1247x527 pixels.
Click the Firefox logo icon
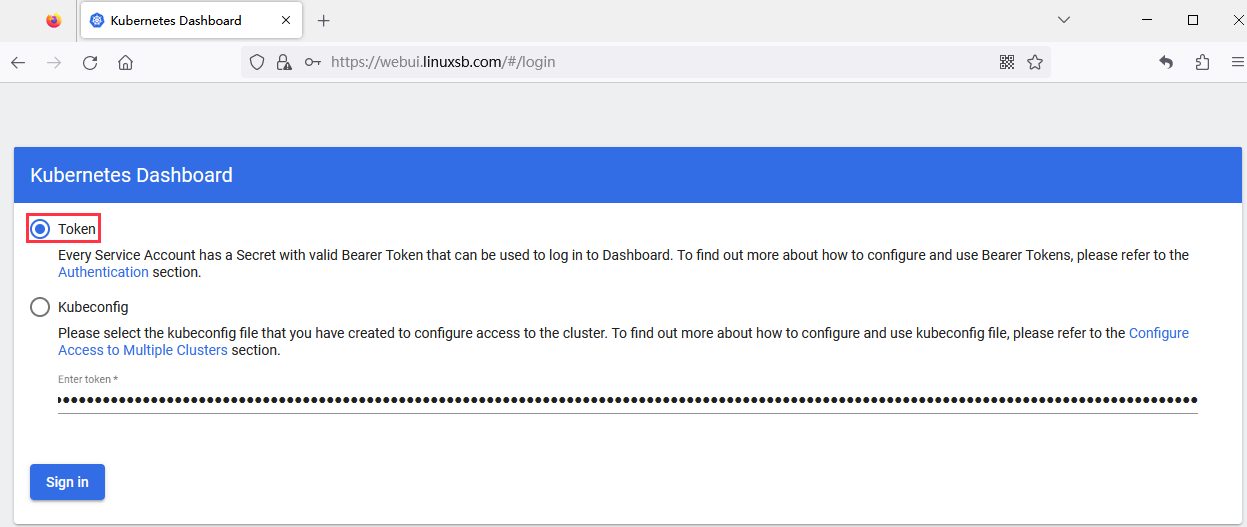pyautogui.click(x=54, y=20)
